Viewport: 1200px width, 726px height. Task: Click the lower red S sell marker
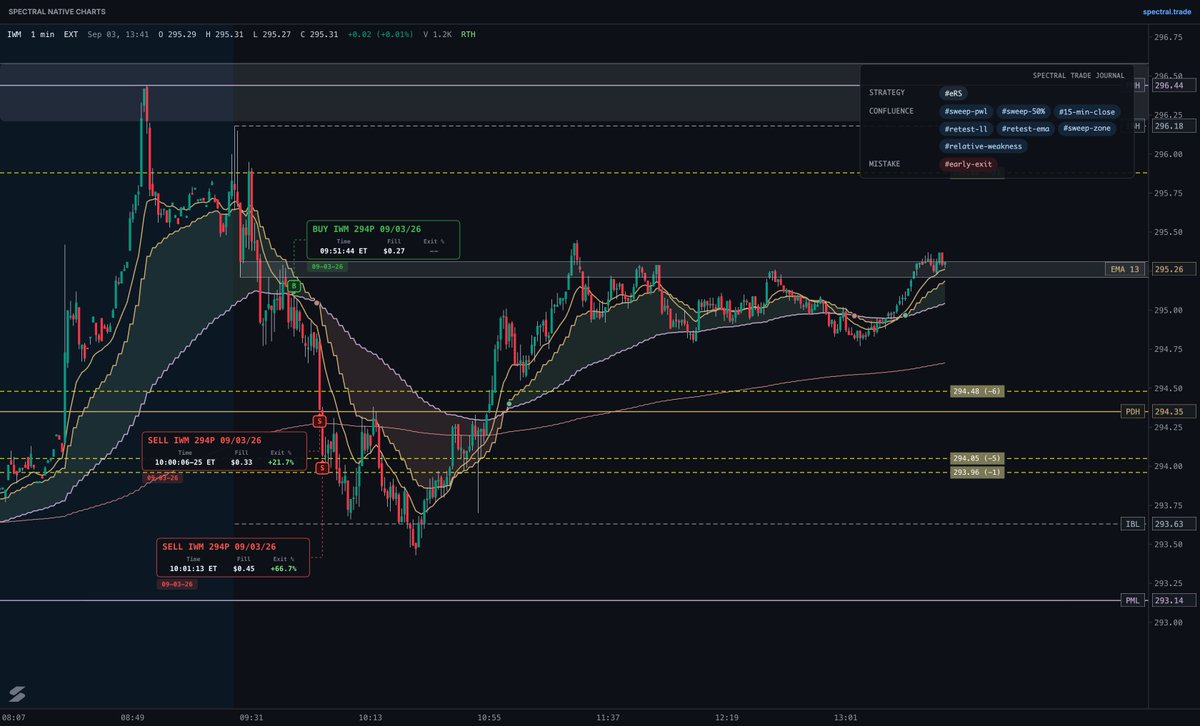[x=323, y=467]
